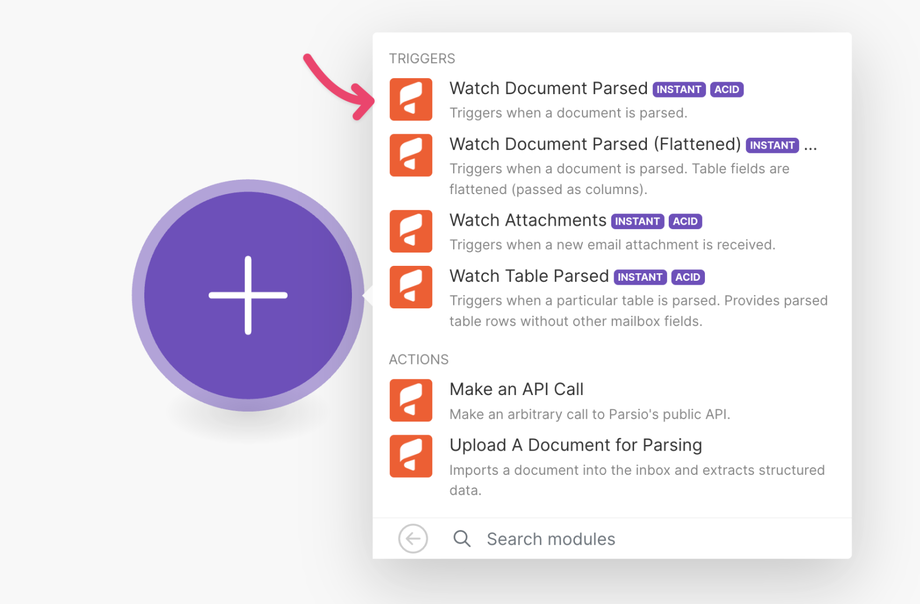The height and width of the screenshot is (604, 920).
Task: Select Upload A Document for Parsing action
Action: (612, 467)
